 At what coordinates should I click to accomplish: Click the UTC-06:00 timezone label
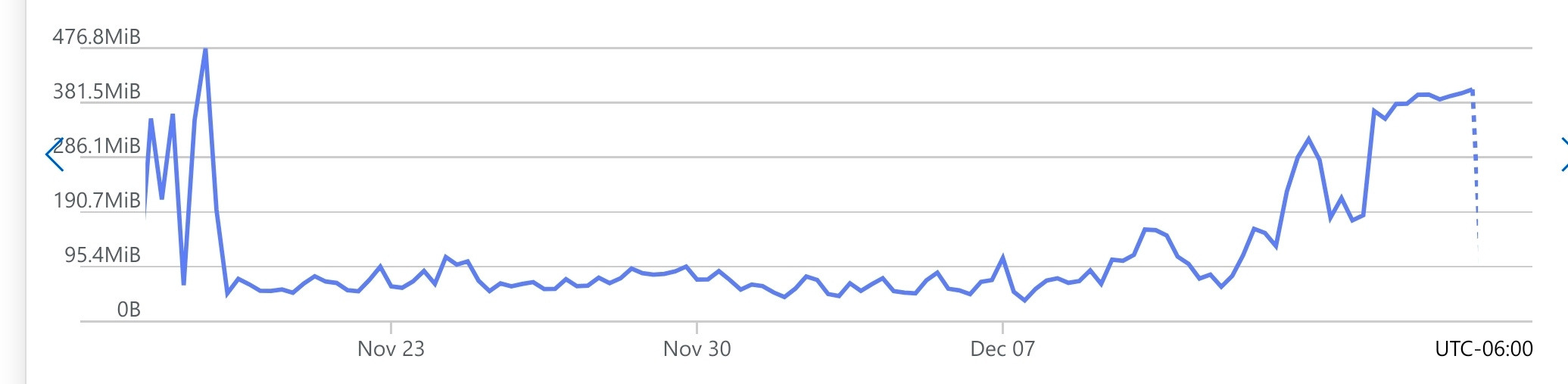coord(1484,349)
